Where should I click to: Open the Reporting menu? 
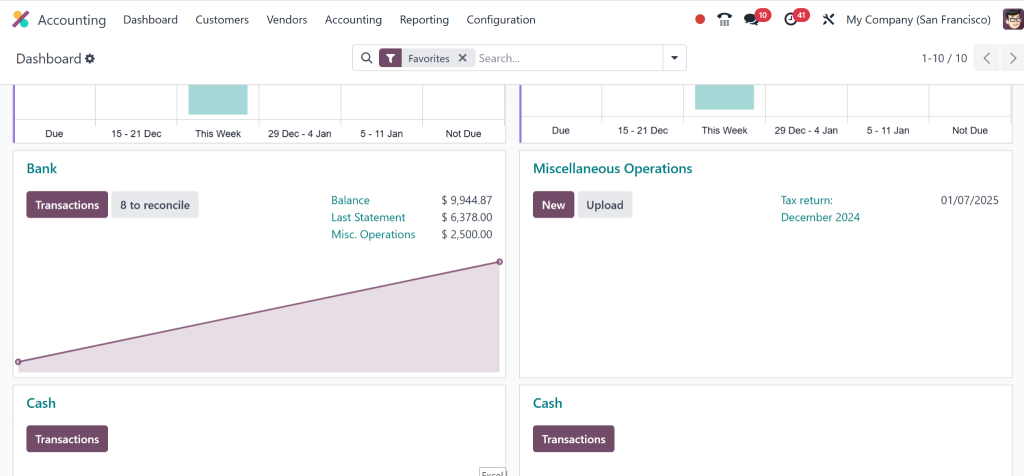(x=424, y=20)
